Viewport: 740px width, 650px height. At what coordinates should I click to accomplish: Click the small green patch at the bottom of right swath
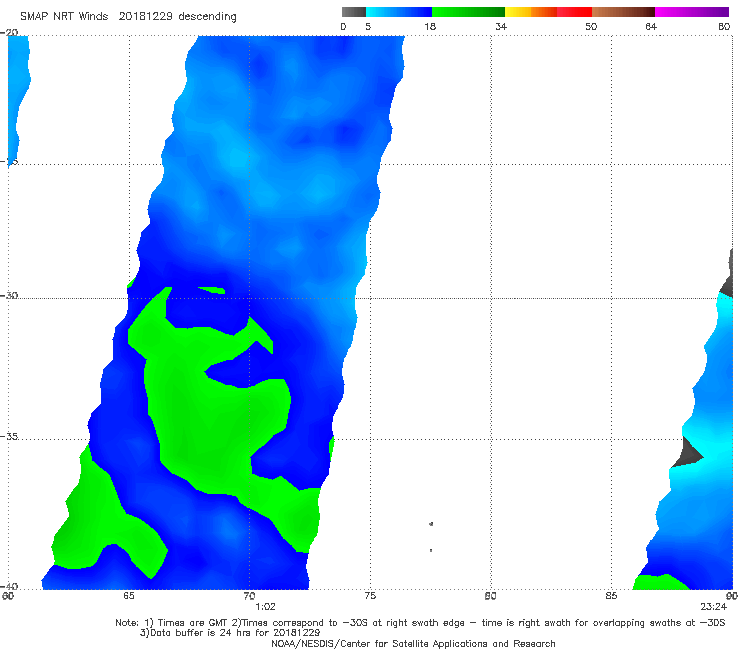click(x=660, y=582)
